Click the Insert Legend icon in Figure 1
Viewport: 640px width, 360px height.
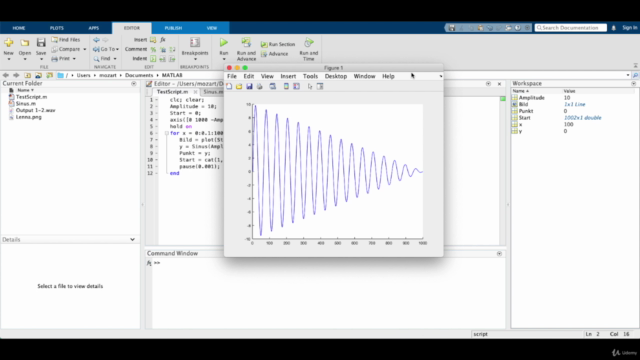pyautogui.click(x=296, y=87)
